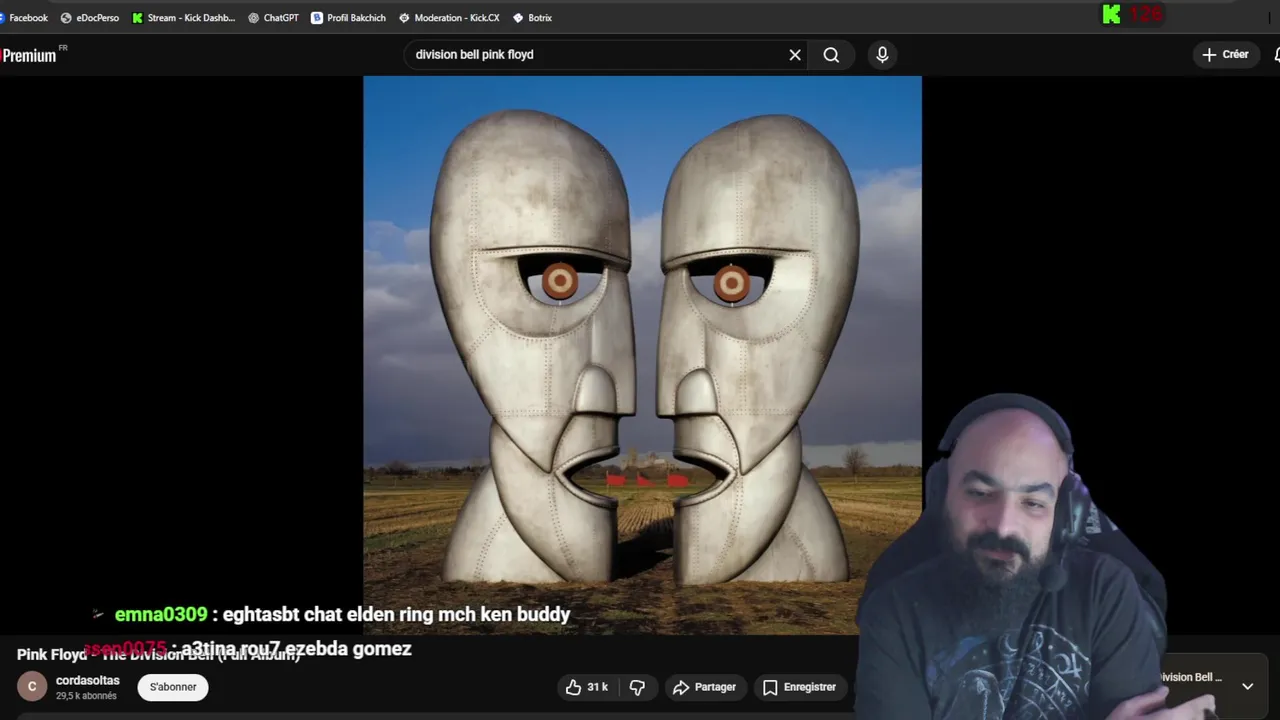The image size is (1280, 720).
Task: Dislike the video with thumbs down
Action: (x=637, y=687)
